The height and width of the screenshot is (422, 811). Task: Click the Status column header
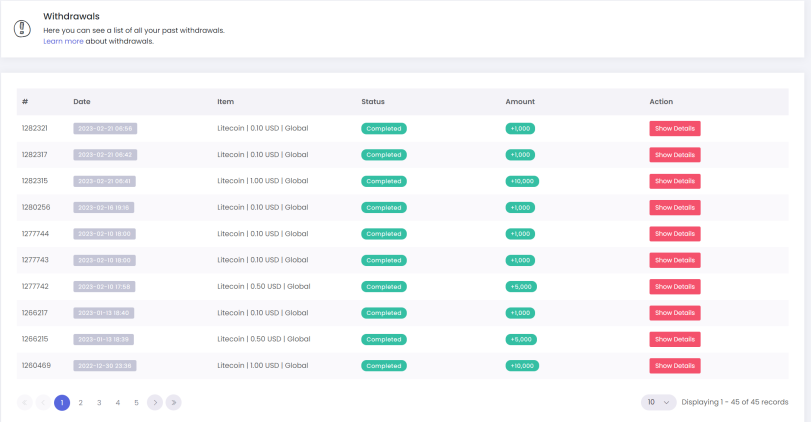(x=373, y=102)
